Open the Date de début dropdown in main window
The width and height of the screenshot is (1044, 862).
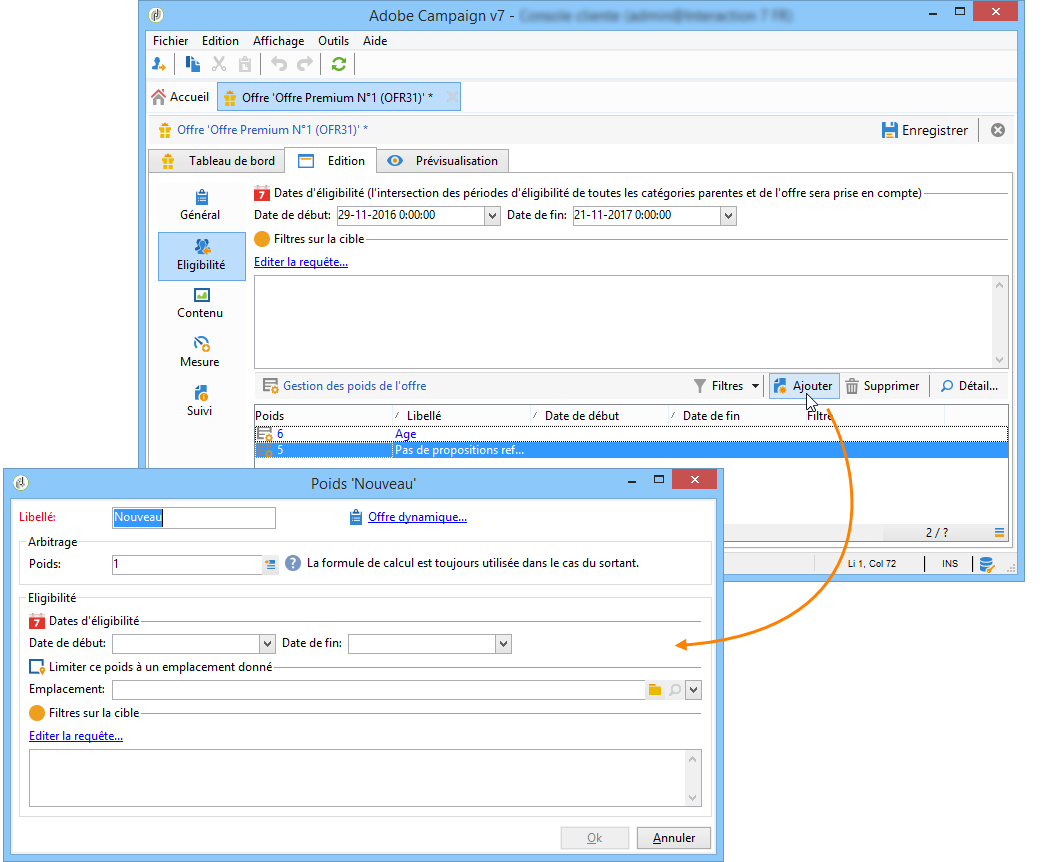[x=492, y=216]
